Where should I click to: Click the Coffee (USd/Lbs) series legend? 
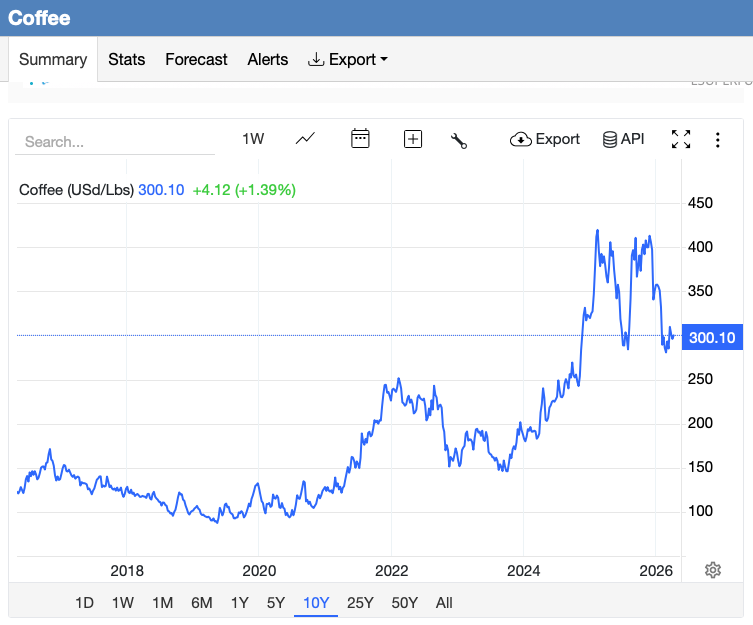click(x=76, y=190)
